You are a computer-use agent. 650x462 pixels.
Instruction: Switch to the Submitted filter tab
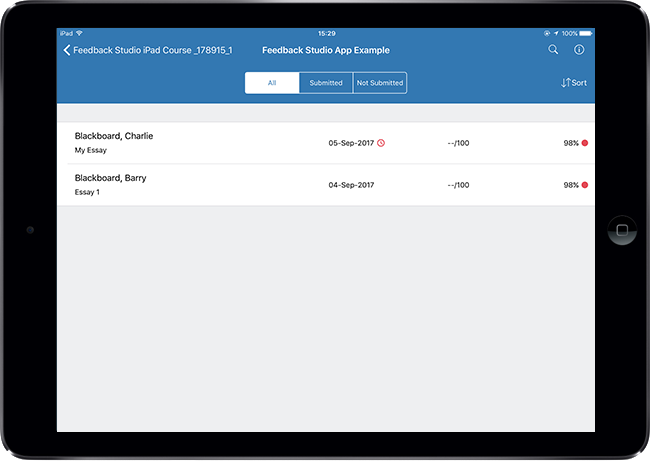pos(326,83)
